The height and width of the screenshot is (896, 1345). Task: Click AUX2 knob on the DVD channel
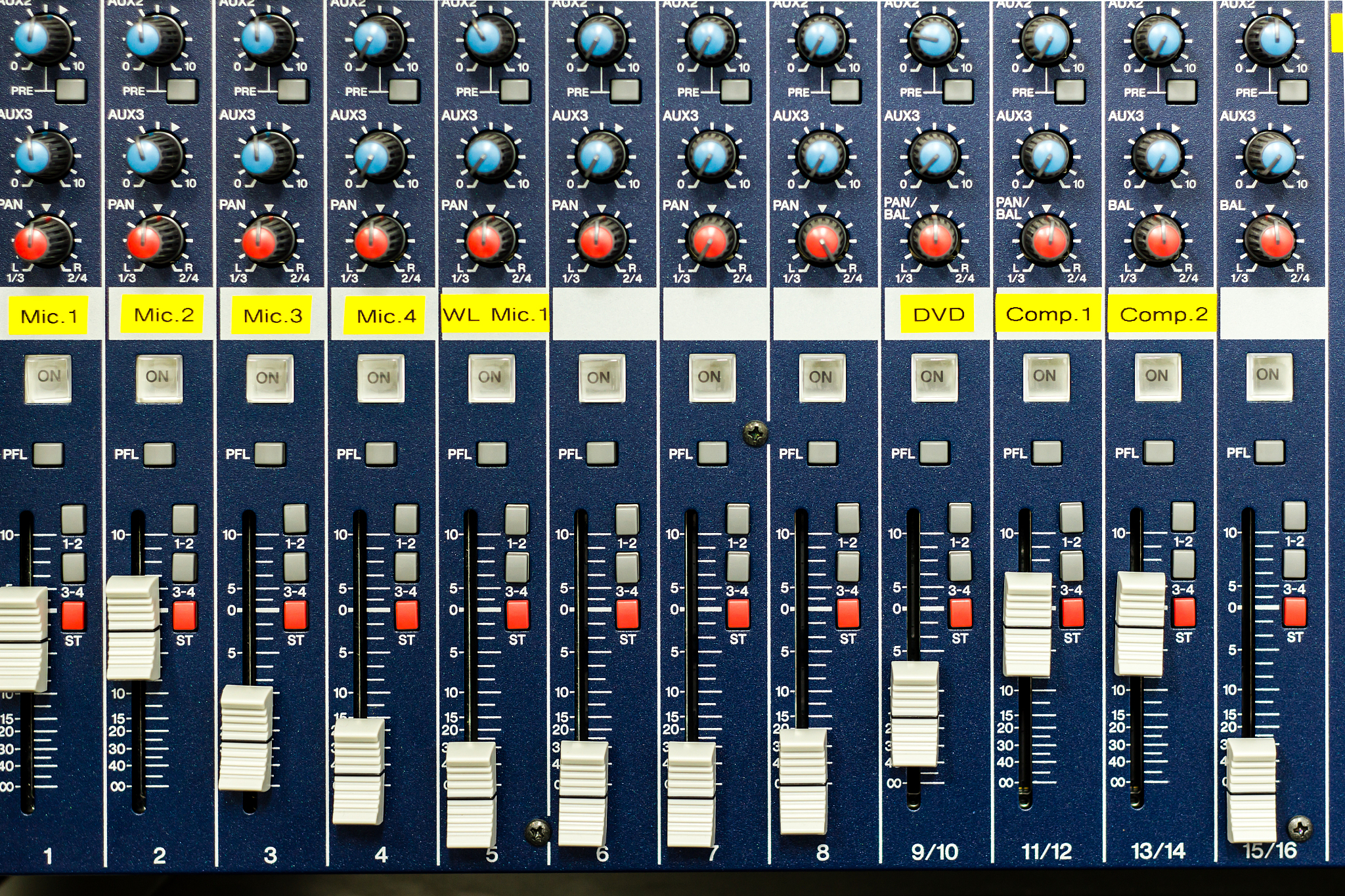934,39
